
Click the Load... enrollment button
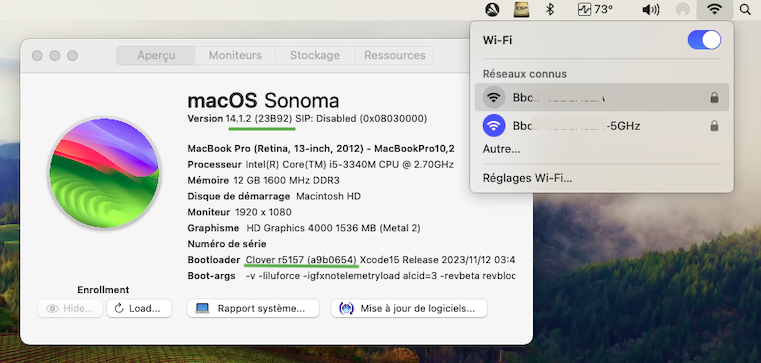click(139, 308)
